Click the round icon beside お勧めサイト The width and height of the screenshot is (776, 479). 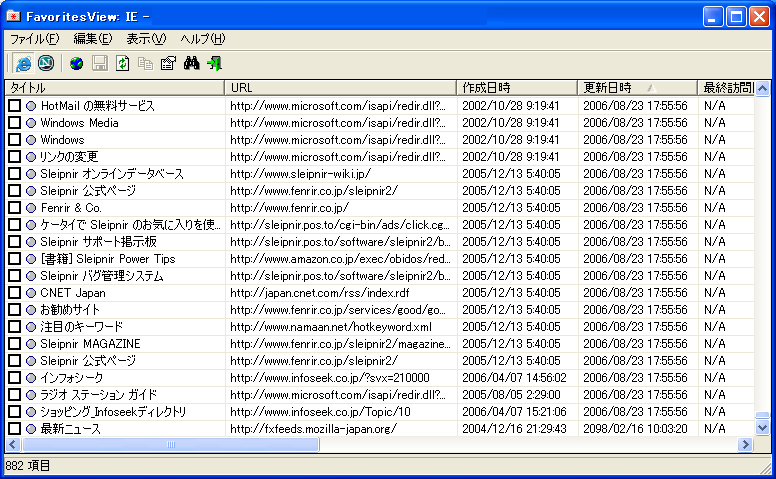(31, 310)
